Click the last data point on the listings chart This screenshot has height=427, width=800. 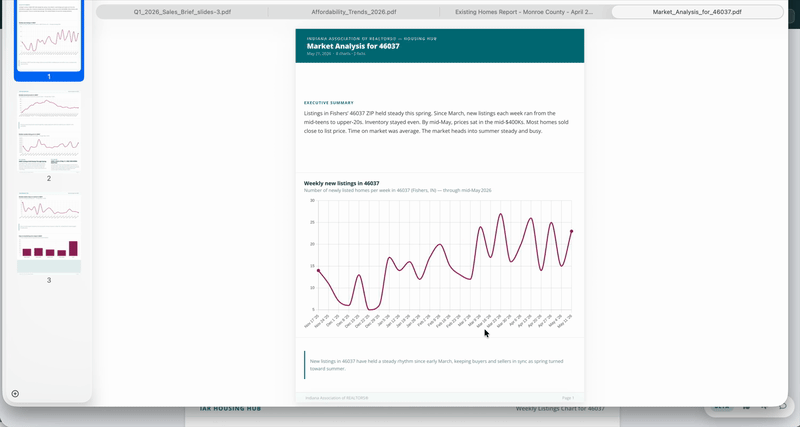(x=571, y=231)
